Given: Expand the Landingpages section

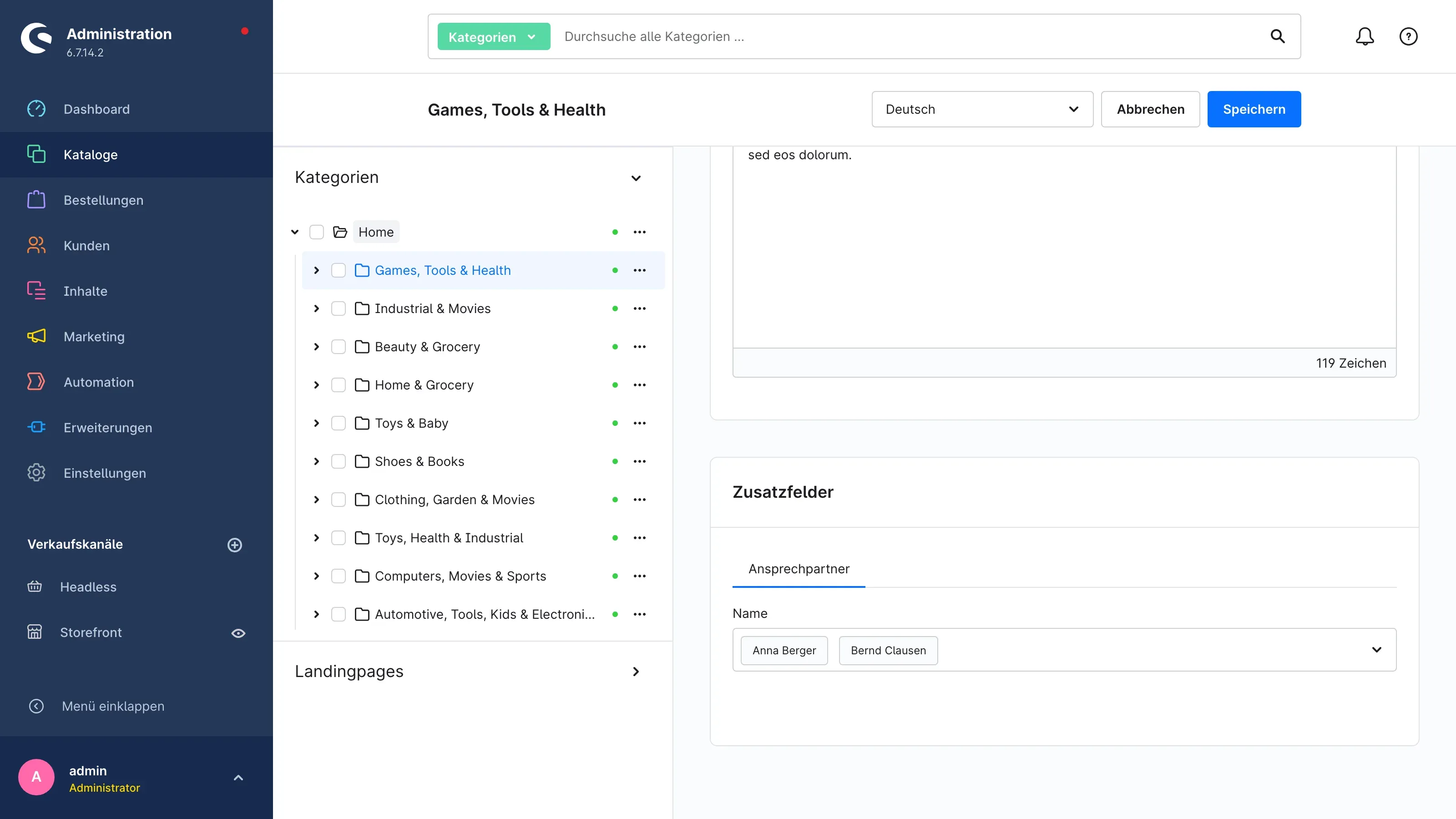Looking at the screenshot, I should click(x=636, y=672).
